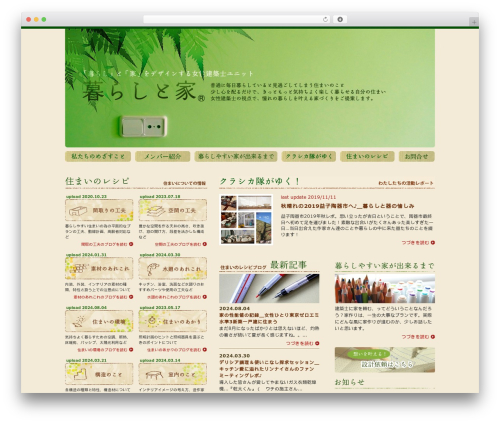Click the 間取りの工夫のブログを読む link
This screenshot has height=423, width=500.
[104, 244]
